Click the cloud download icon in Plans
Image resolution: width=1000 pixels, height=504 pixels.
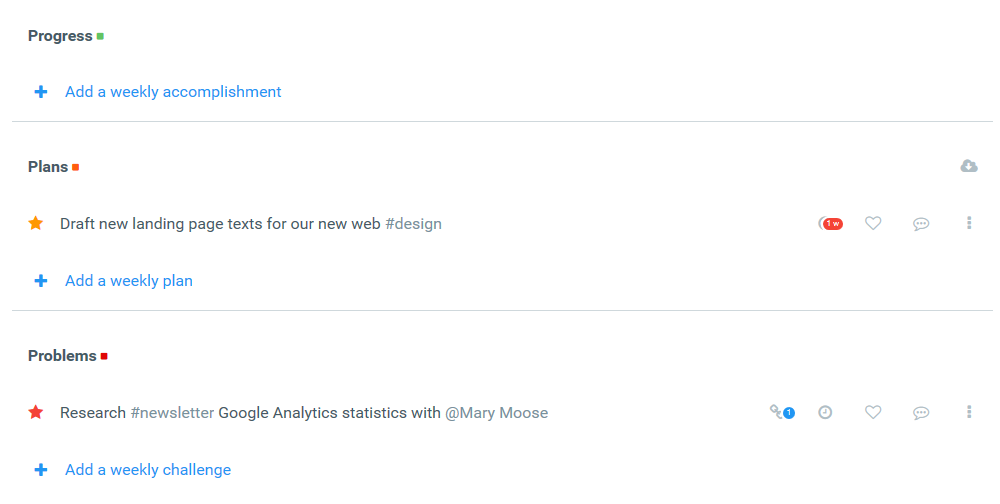pos(969,166)
